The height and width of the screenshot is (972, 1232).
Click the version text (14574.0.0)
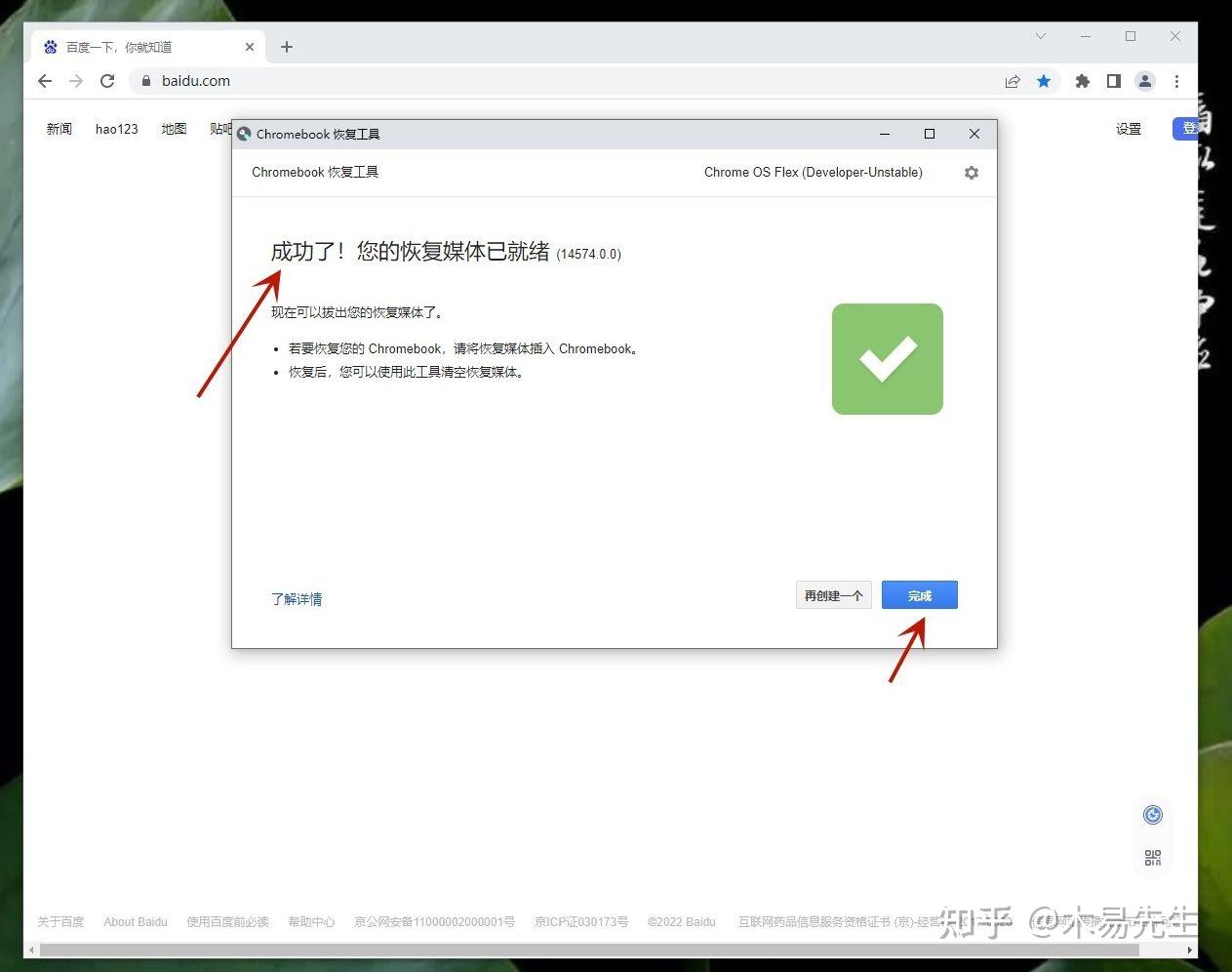point(589,254)
